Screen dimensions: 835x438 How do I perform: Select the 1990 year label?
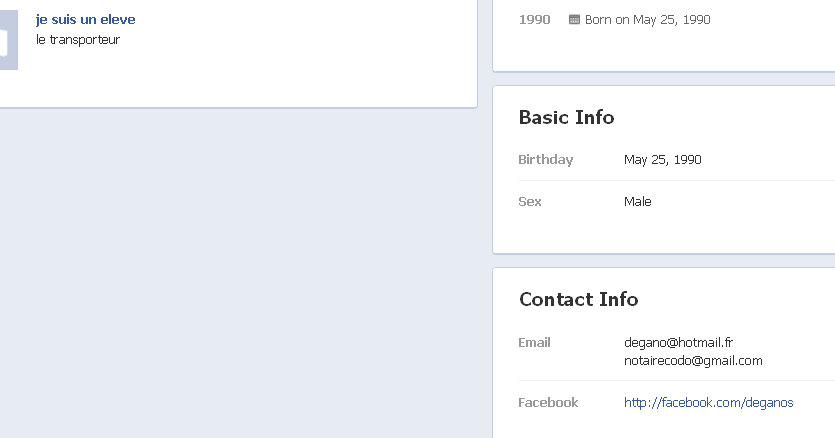point(534,19)
